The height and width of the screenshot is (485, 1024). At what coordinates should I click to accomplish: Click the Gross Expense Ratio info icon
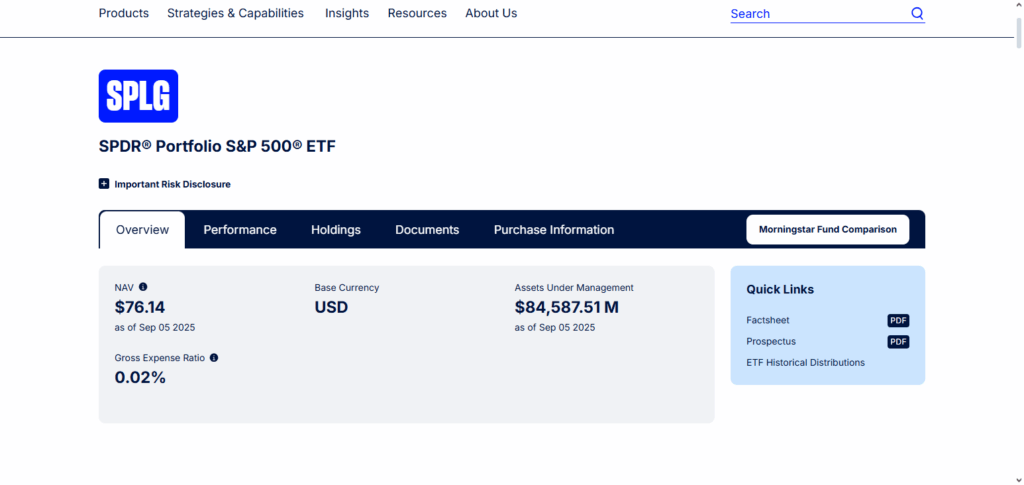tap(214, 358)
